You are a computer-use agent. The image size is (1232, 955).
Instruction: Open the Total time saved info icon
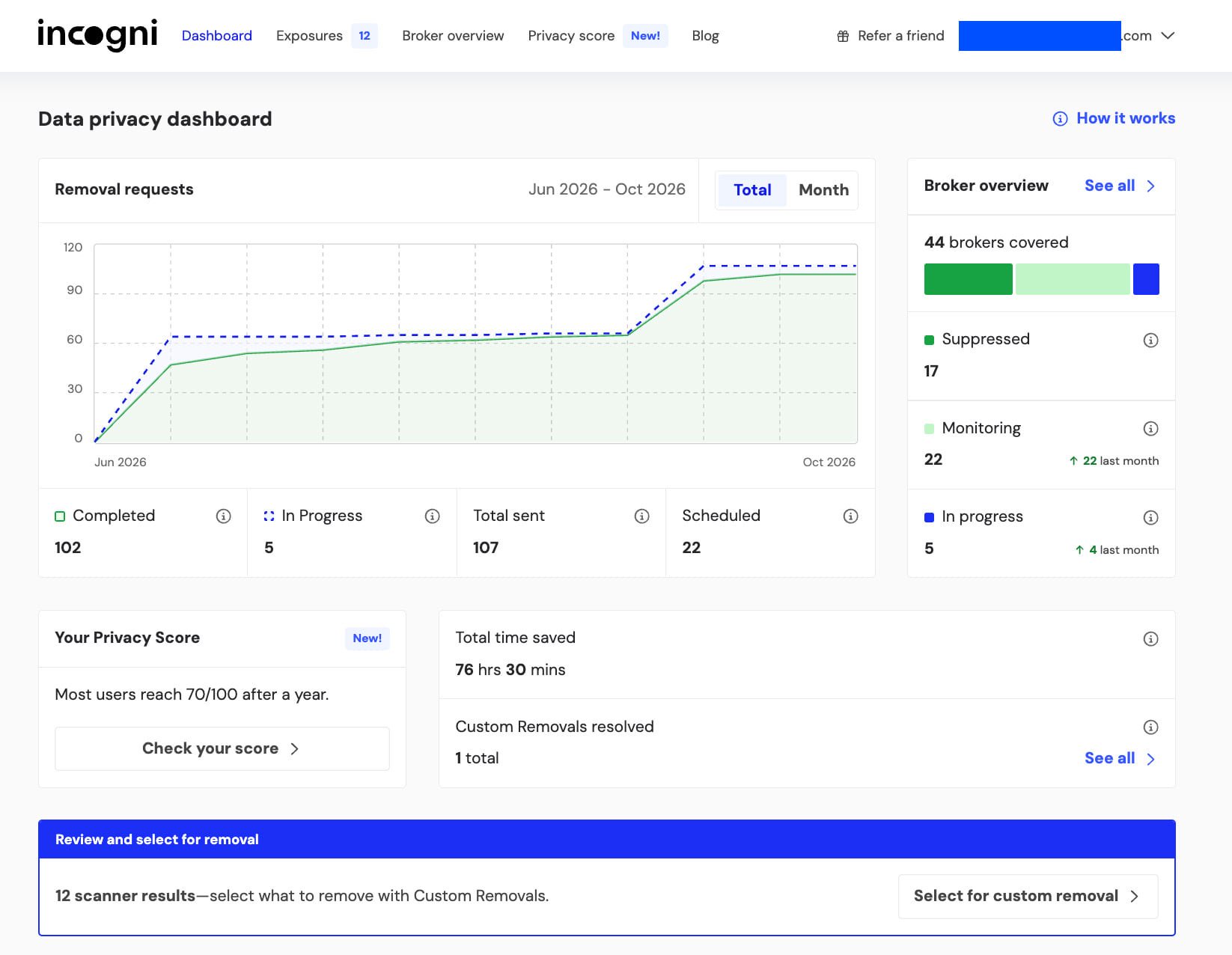pyautogui.click(x=1151, y=638)
